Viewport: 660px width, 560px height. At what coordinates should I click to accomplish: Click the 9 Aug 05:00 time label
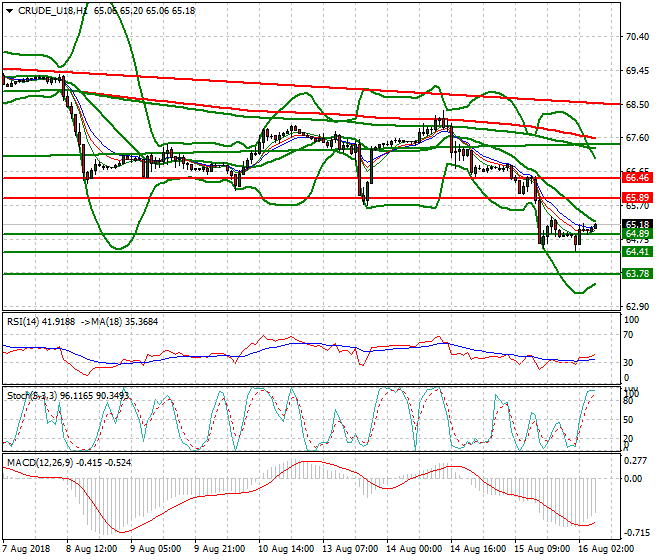point(155,549)
